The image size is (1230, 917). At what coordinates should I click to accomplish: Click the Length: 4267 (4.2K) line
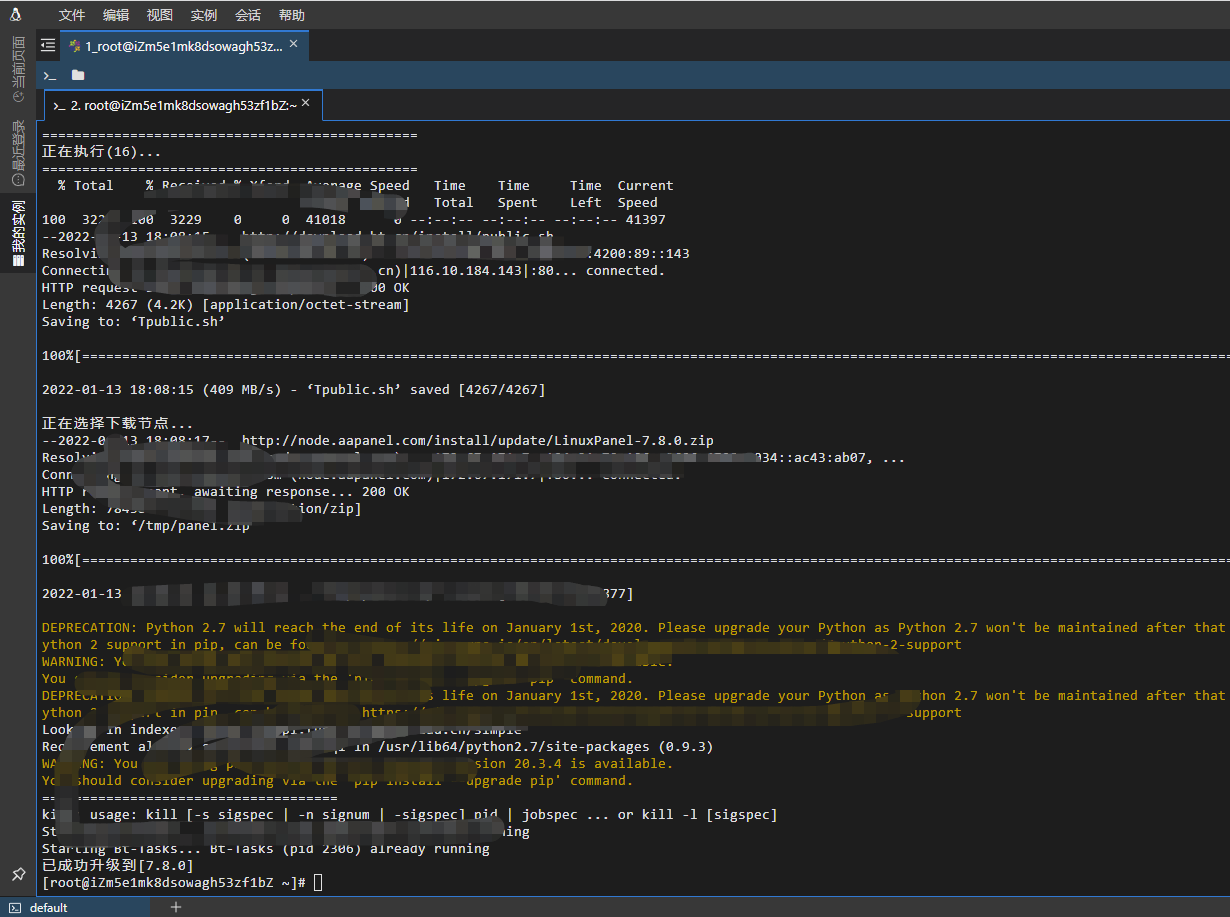226,304
